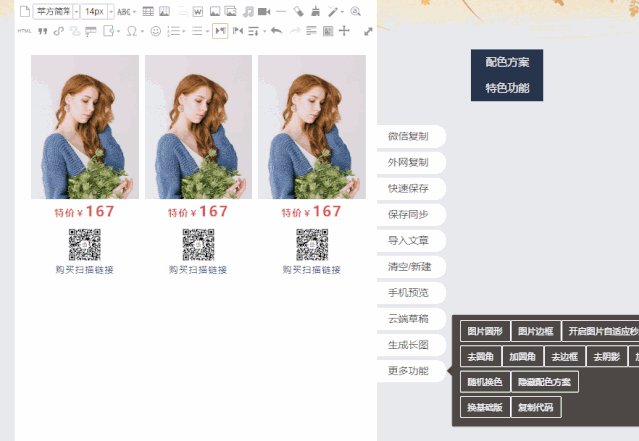The width and height of the screenshot is (639, 441).
Task: Open the 特色功能 features panel
Action: [507, 88]
